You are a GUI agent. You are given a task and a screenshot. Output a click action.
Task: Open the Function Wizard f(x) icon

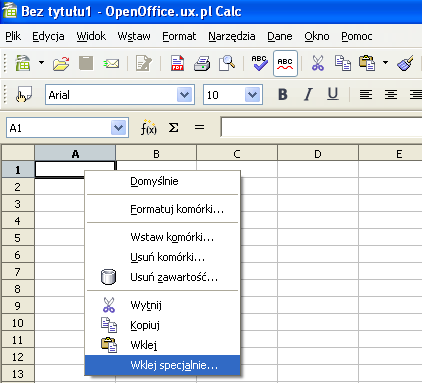(148, 128)
